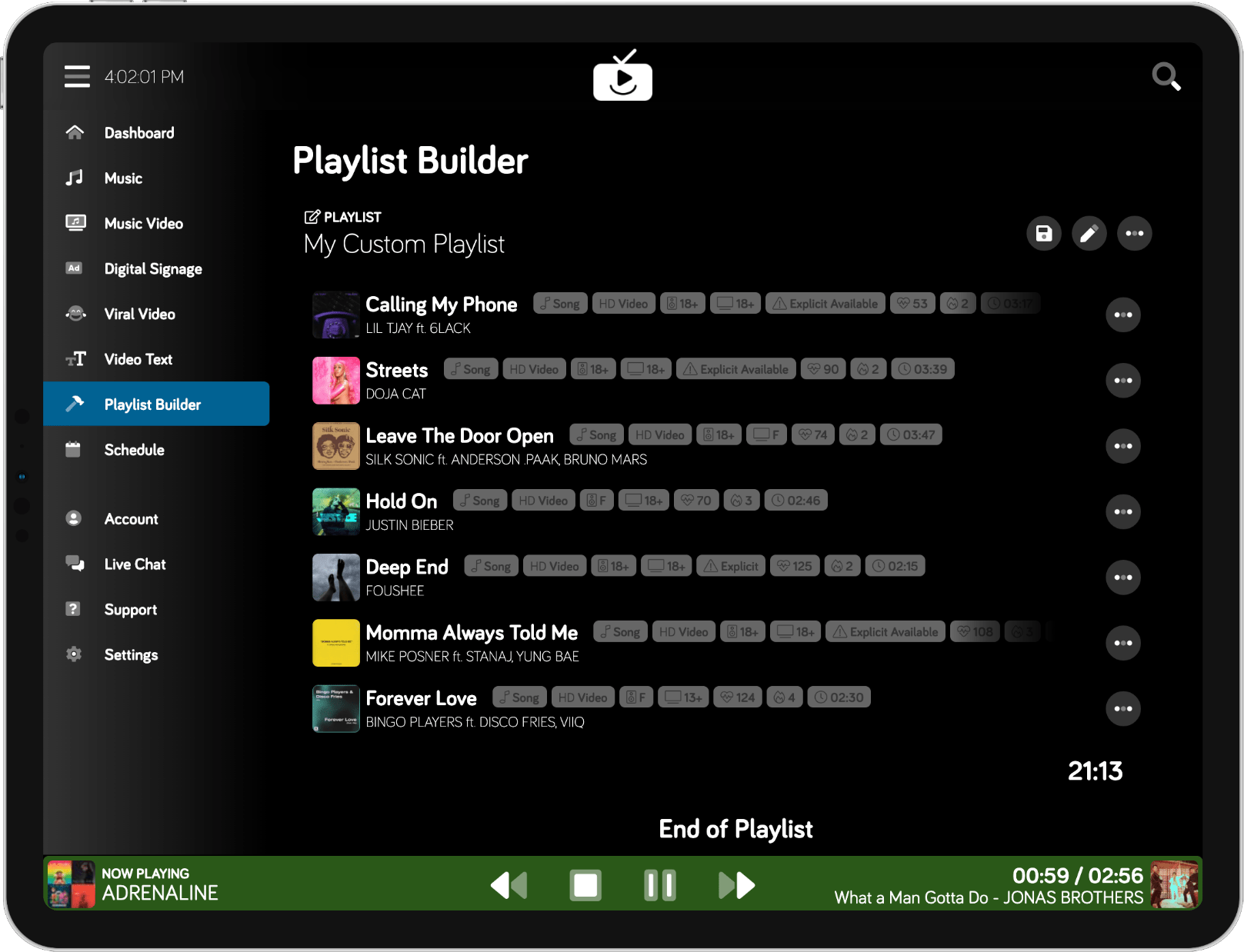Open the hamburger menu

(x=77, y=76)
